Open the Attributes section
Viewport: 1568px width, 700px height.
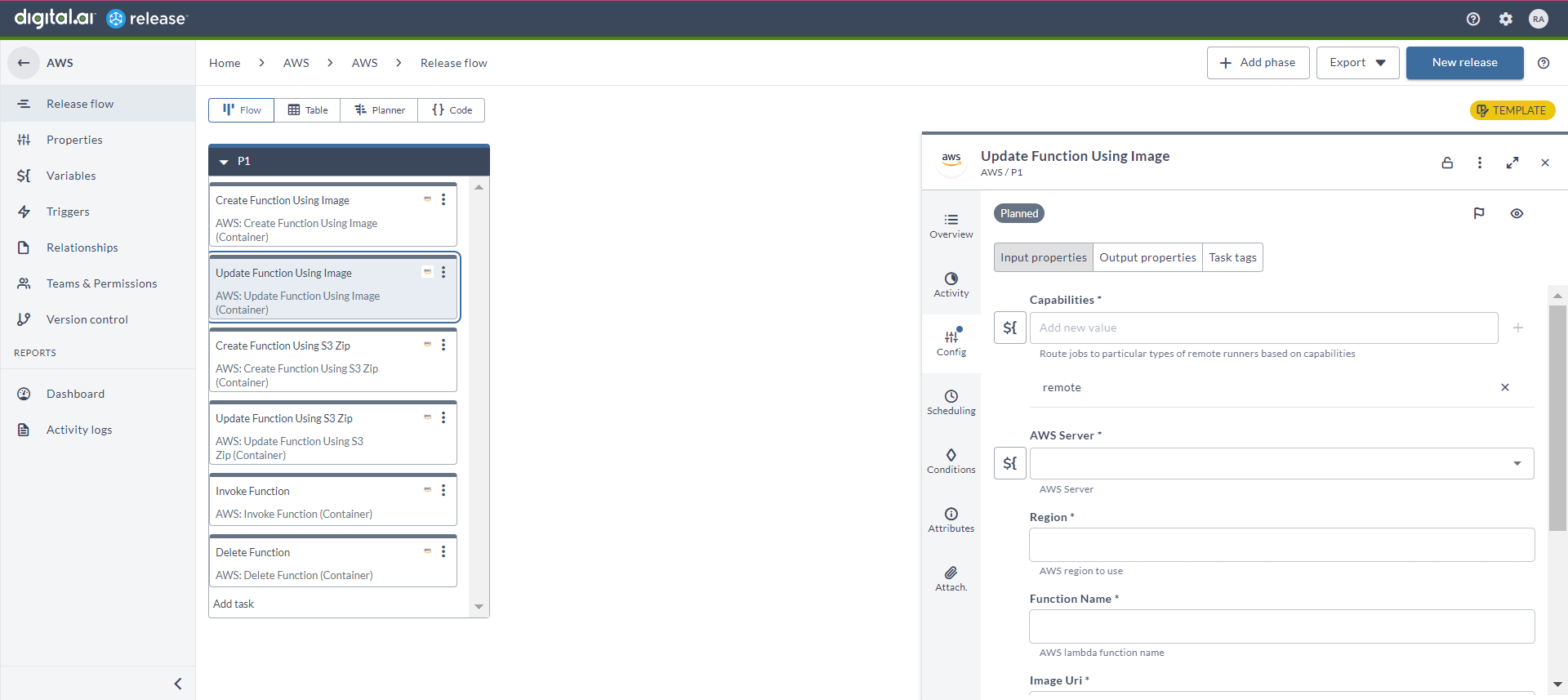951,520
